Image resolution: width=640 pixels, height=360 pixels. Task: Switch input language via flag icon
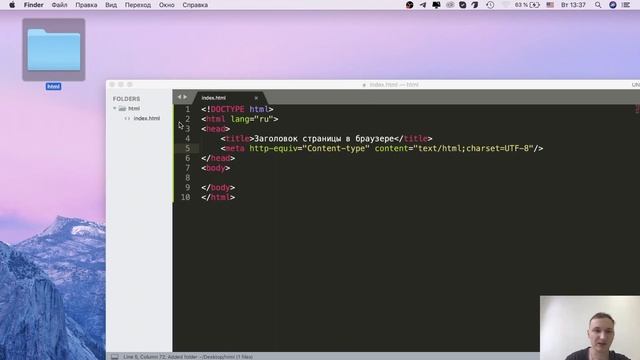550,5
